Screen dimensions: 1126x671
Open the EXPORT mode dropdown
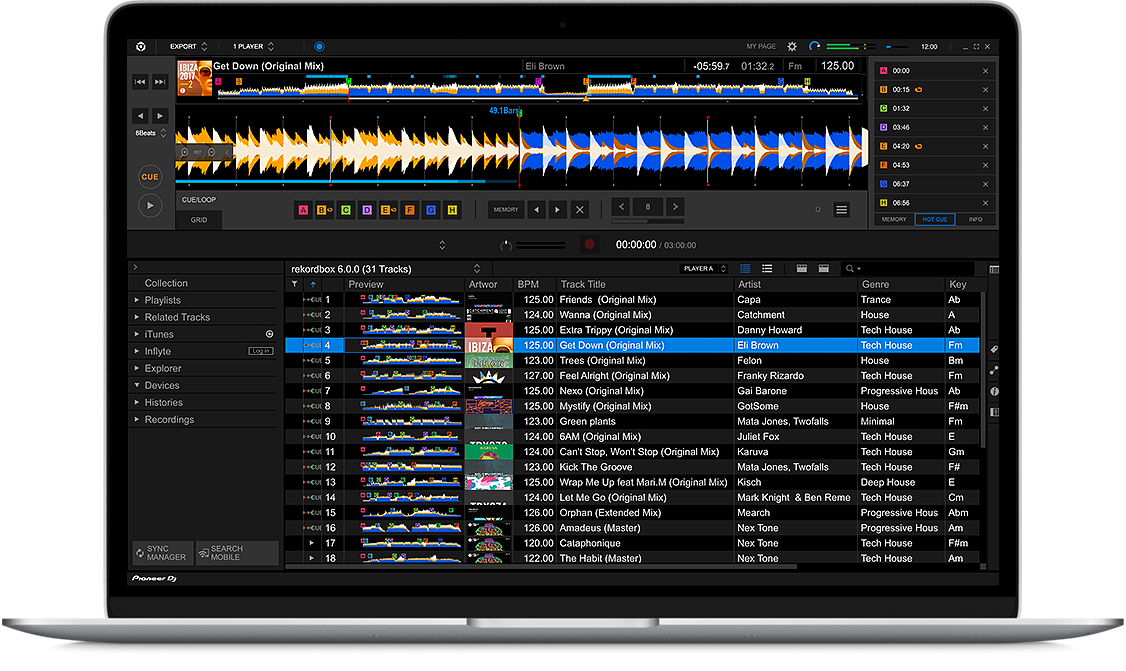(188, 46)
